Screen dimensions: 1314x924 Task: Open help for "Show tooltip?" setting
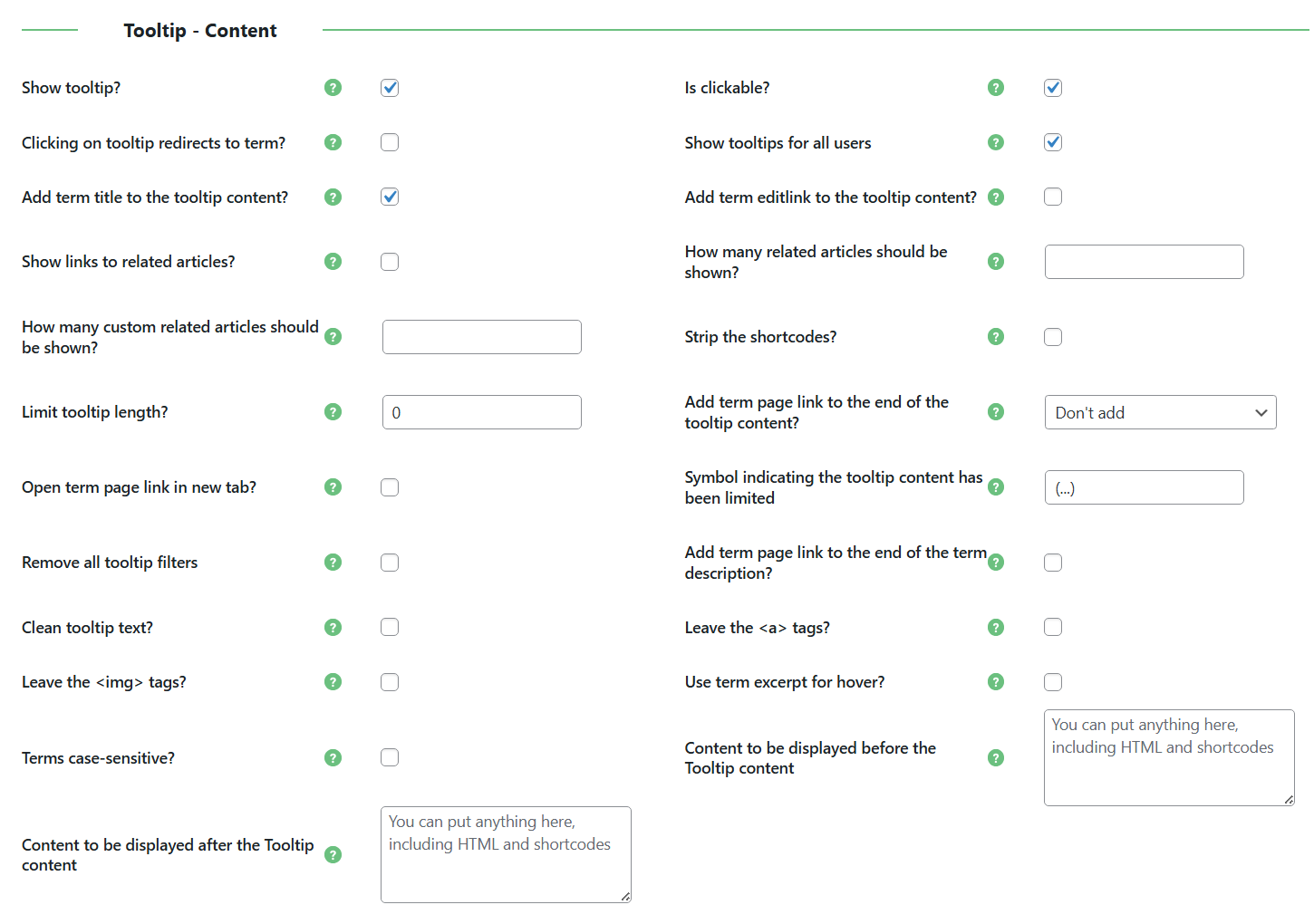[x=333, y=88]
